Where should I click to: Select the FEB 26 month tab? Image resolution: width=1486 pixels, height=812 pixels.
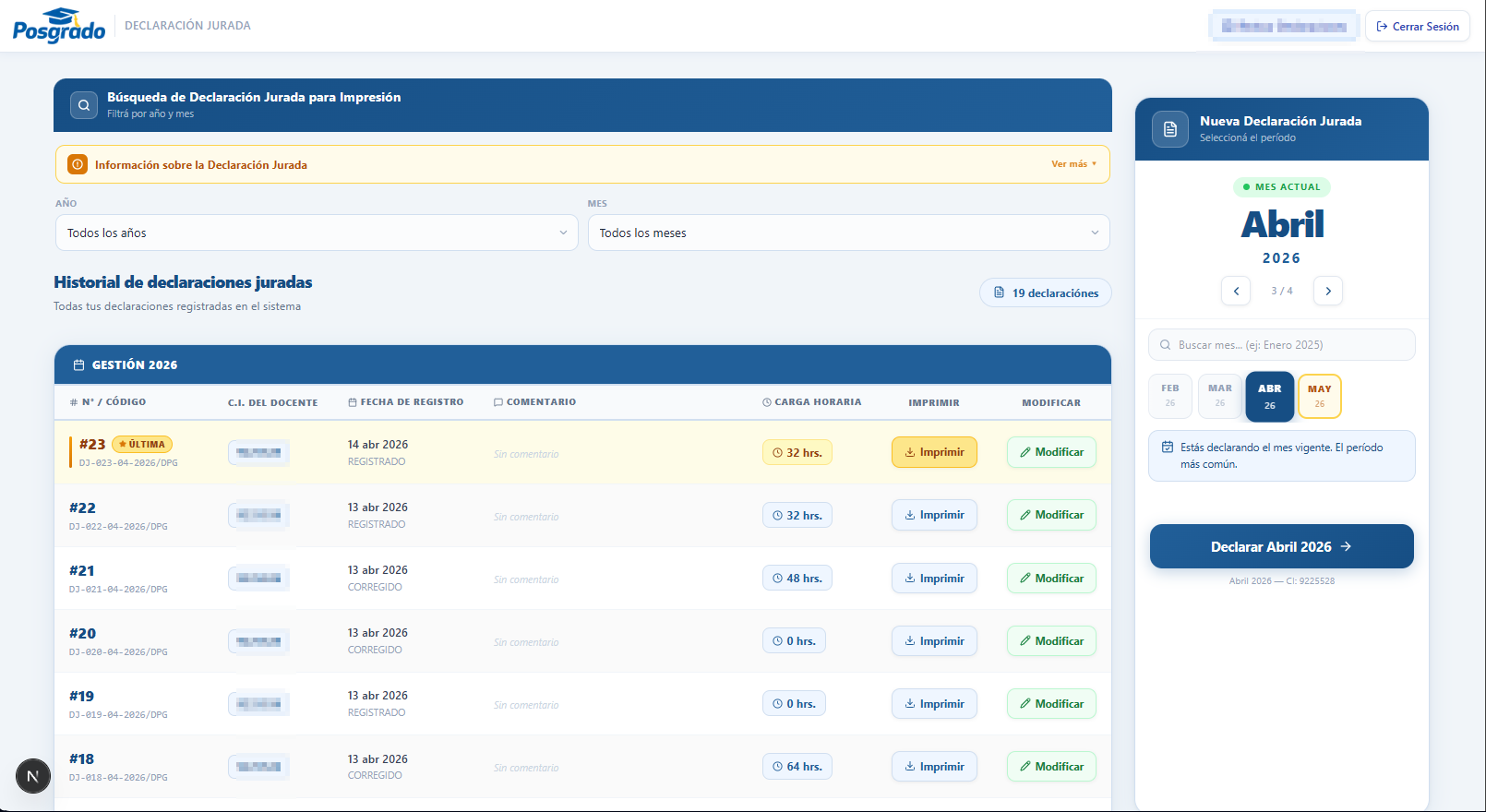click(1170, 396)
